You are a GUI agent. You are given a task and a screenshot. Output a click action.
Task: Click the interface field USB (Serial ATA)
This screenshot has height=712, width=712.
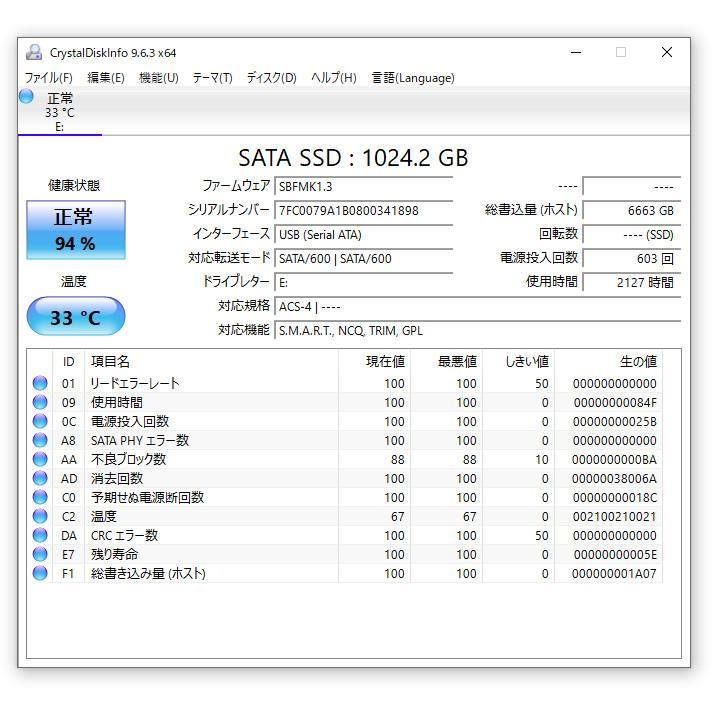point(364,235)
